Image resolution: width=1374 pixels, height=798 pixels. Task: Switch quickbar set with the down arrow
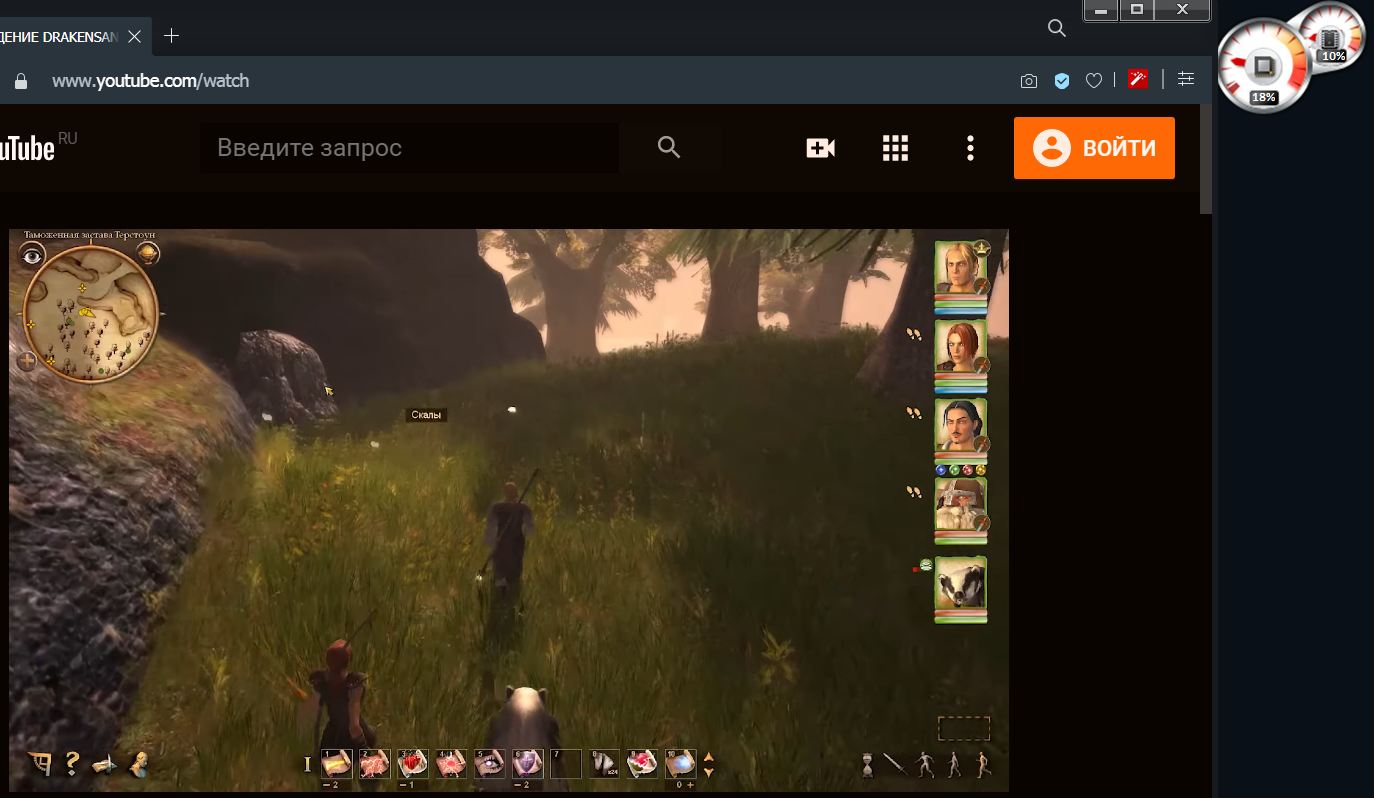click(709, 771)
